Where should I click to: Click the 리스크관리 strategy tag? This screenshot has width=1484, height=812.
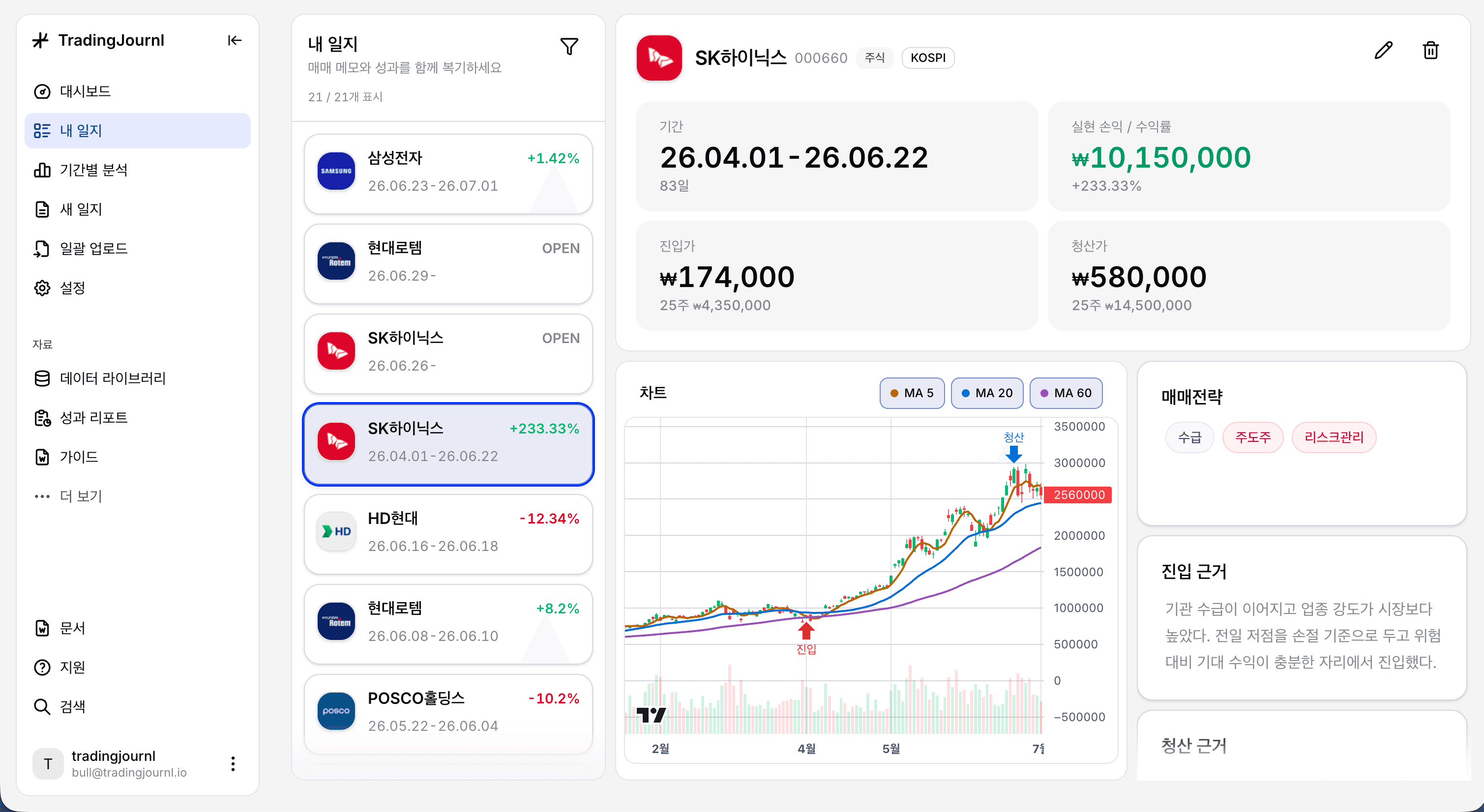coord(1334,437)
